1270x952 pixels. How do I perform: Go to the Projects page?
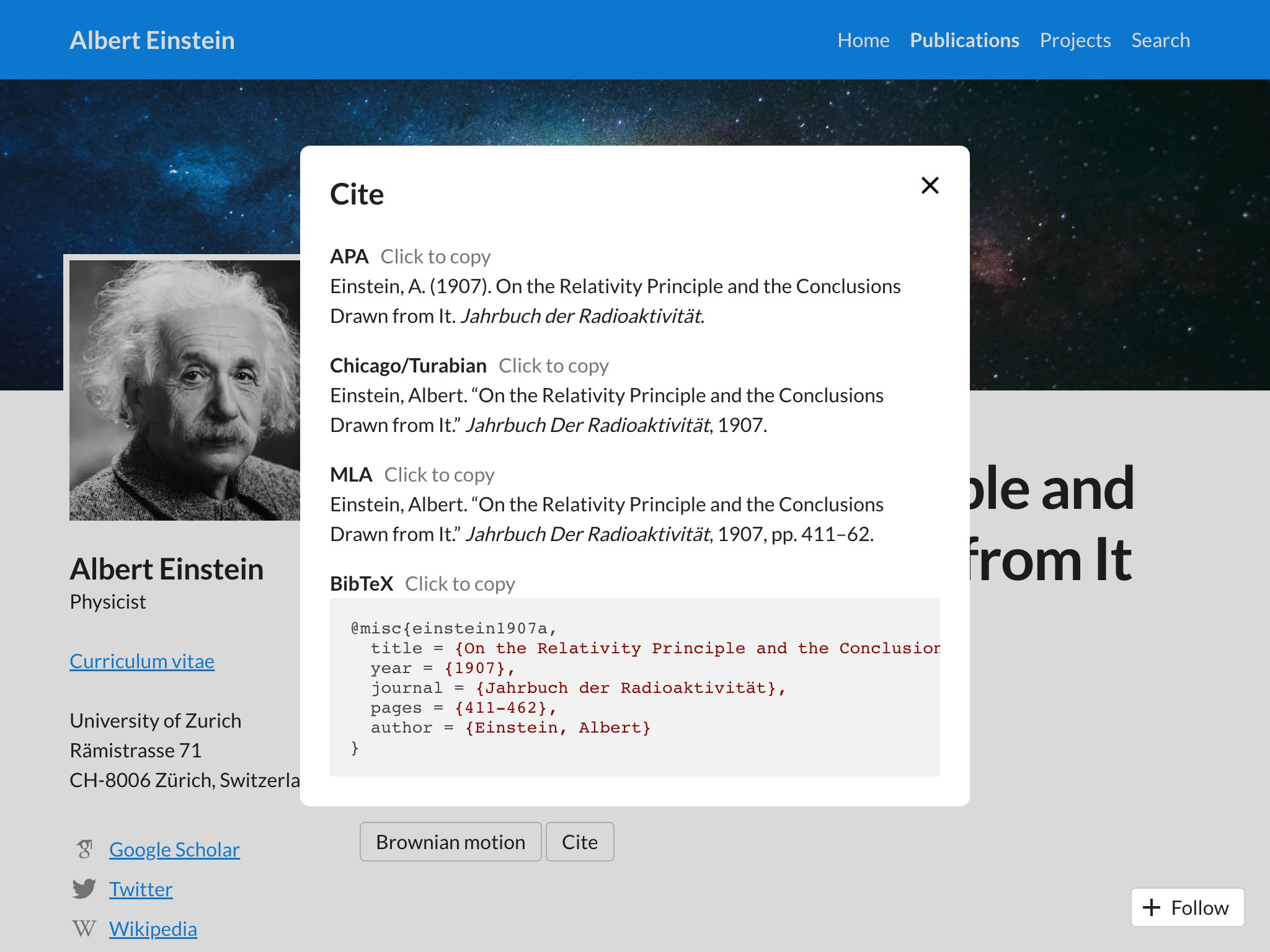tap(1075, 40)
